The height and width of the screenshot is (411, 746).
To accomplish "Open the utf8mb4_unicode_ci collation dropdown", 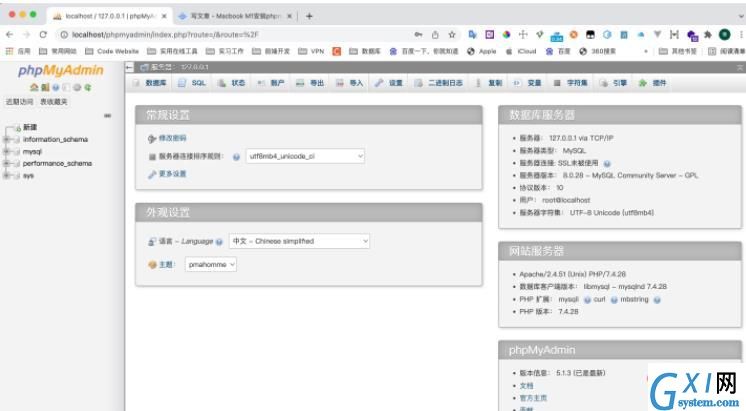I will (x=305, y=156).
